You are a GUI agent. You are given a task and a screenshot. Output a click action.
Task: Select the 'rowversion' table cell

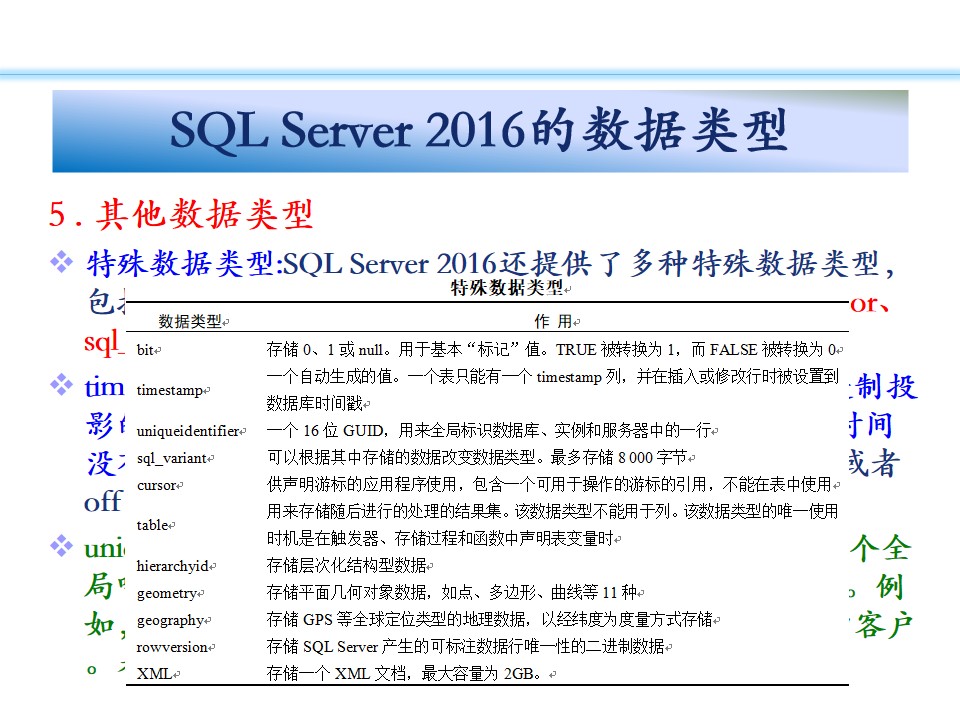click(x=172, y=647)
